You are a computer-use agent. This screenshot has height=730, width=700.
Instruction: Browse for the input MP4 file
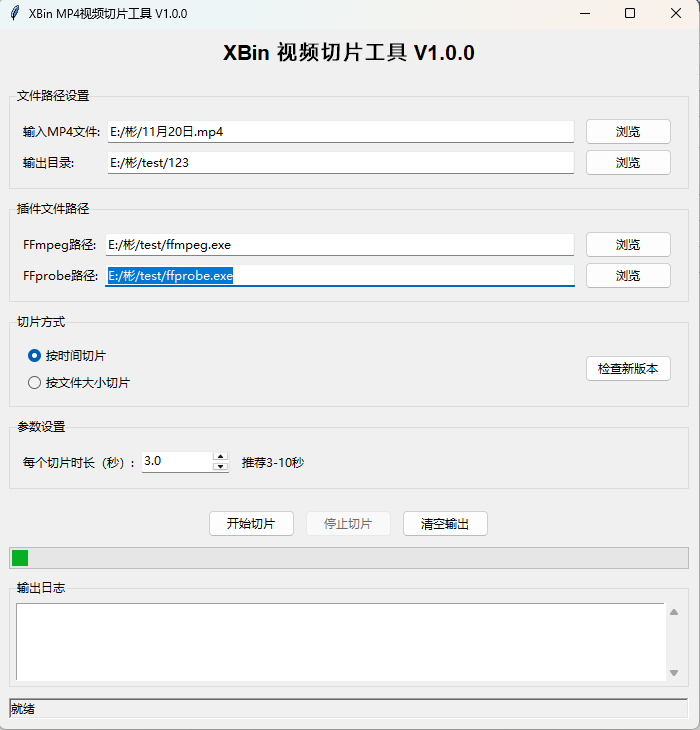click(628, 132)
